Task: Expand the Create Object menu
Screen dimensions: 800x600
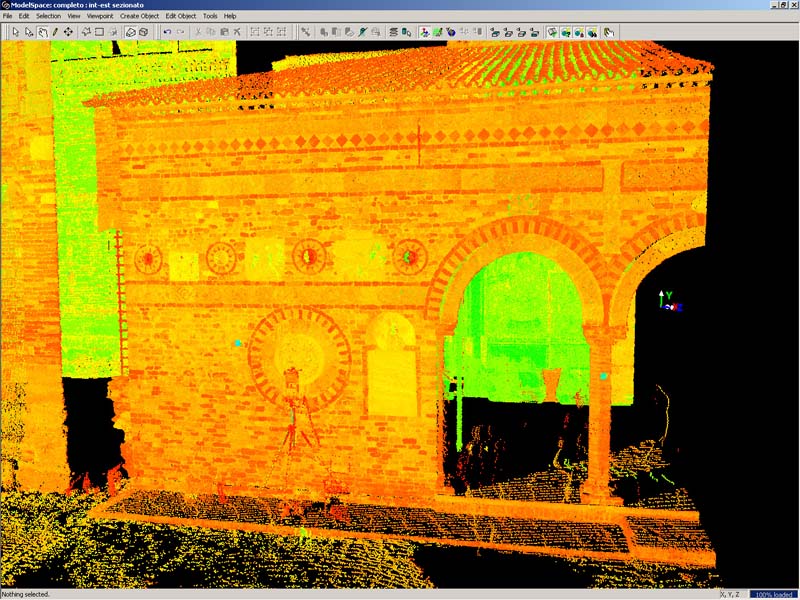Action: click(140, 16)
